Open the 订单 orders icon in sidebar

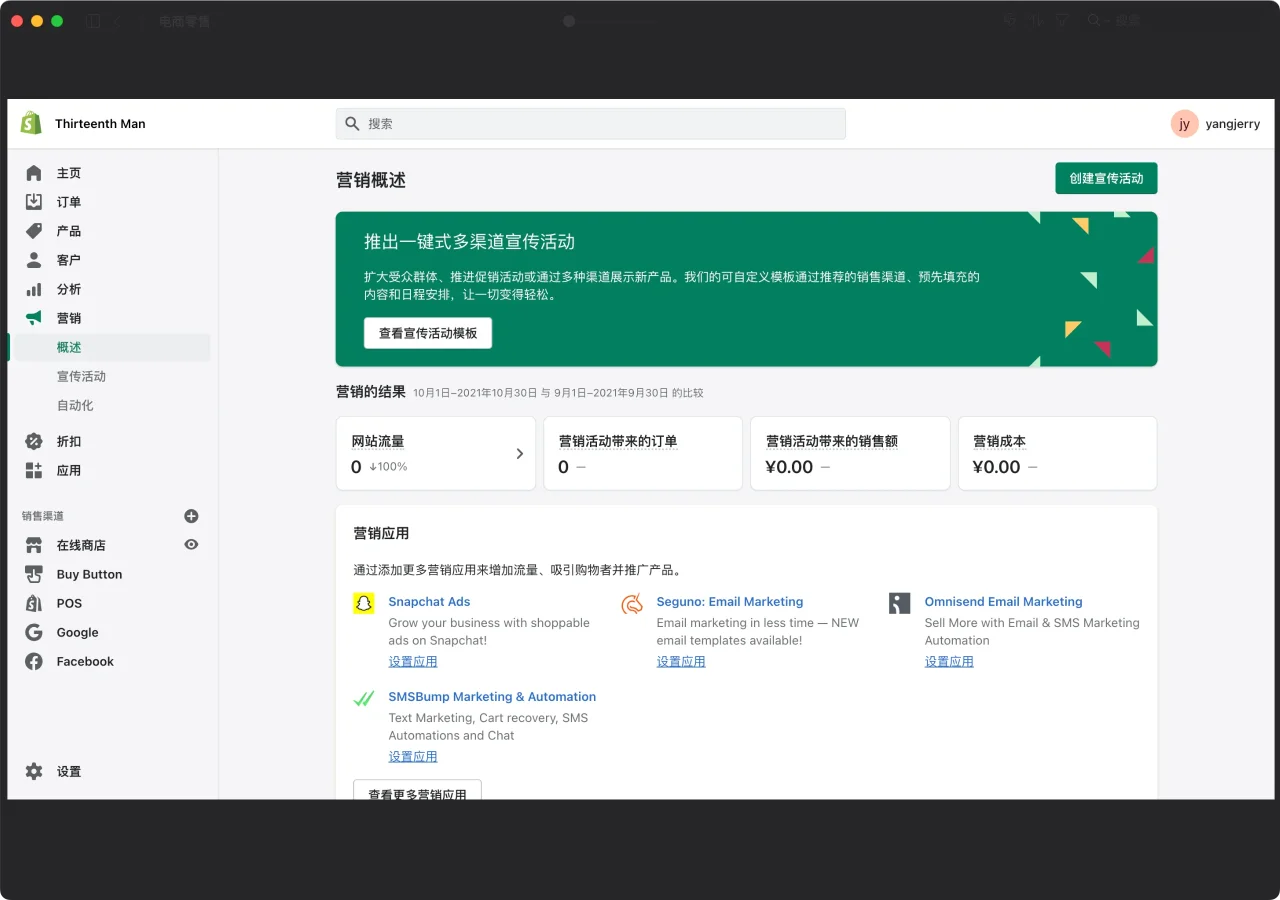[x=34, y=202]
